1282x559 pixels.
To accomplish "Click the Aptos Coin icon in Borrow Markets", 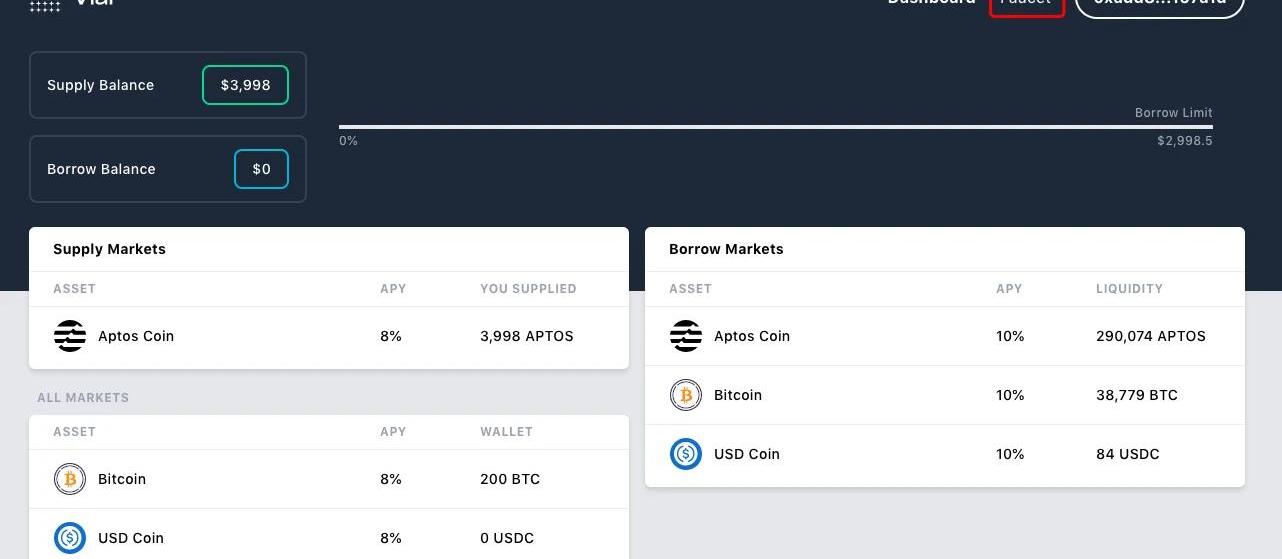I will click(686, 336).
